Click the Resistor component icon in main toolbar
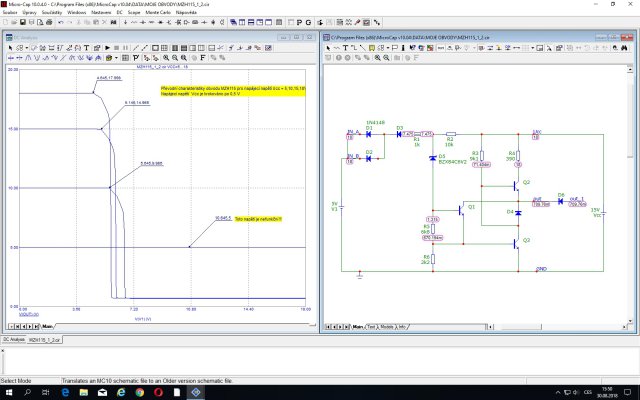The height and width of the screenshot is (400, 640). [x=134, y=22]
